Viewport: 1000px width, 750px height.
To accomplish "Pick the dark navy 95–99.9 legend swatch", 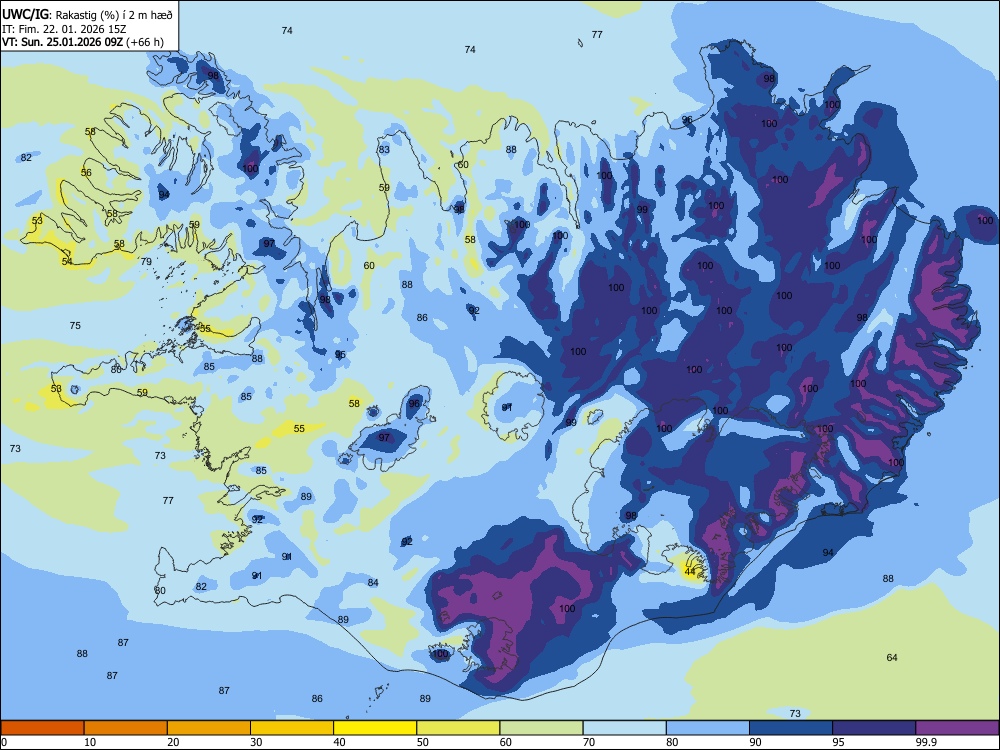I will pyautogui.click(x=874, y=728).
